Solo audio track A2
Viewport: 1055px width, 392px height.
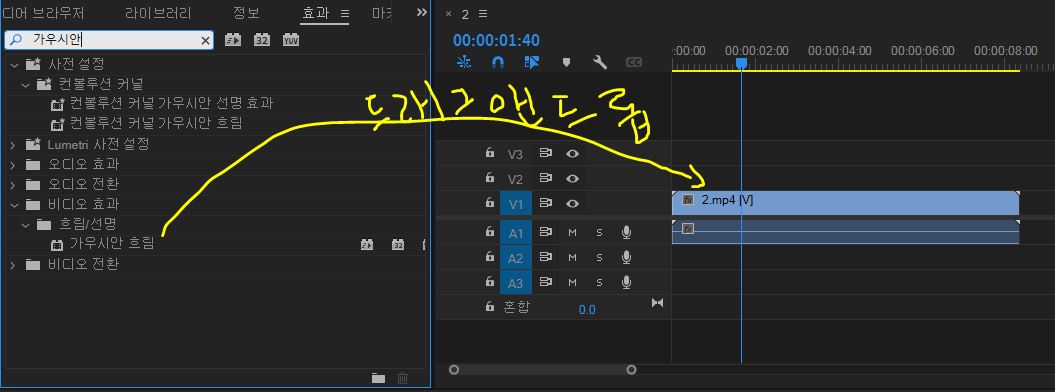[599, 258]
